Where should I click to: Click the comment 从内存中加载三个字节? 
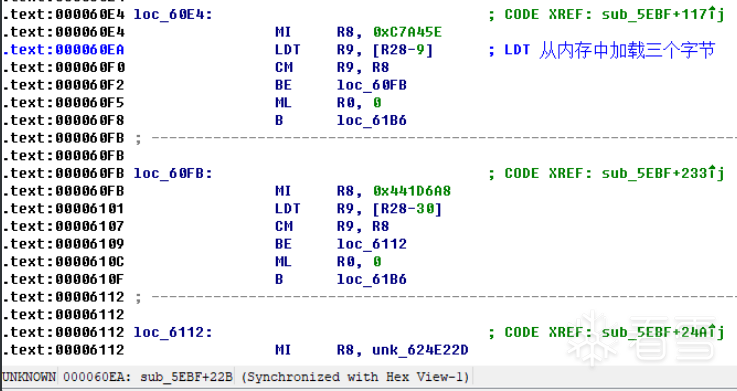pos(627,50)
